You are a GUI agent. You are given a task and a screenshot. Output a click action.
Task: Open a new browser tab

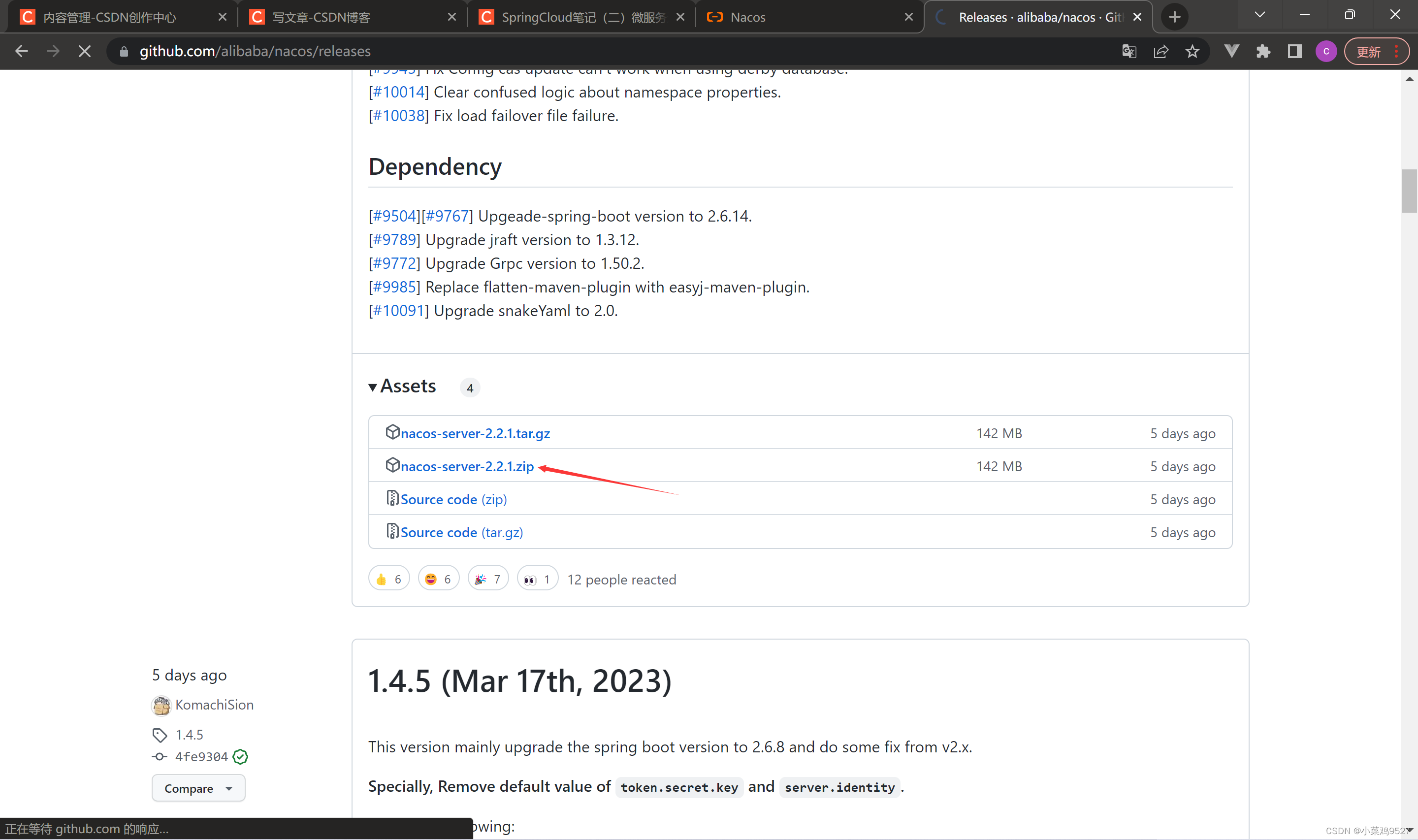tap(1175, 17)
